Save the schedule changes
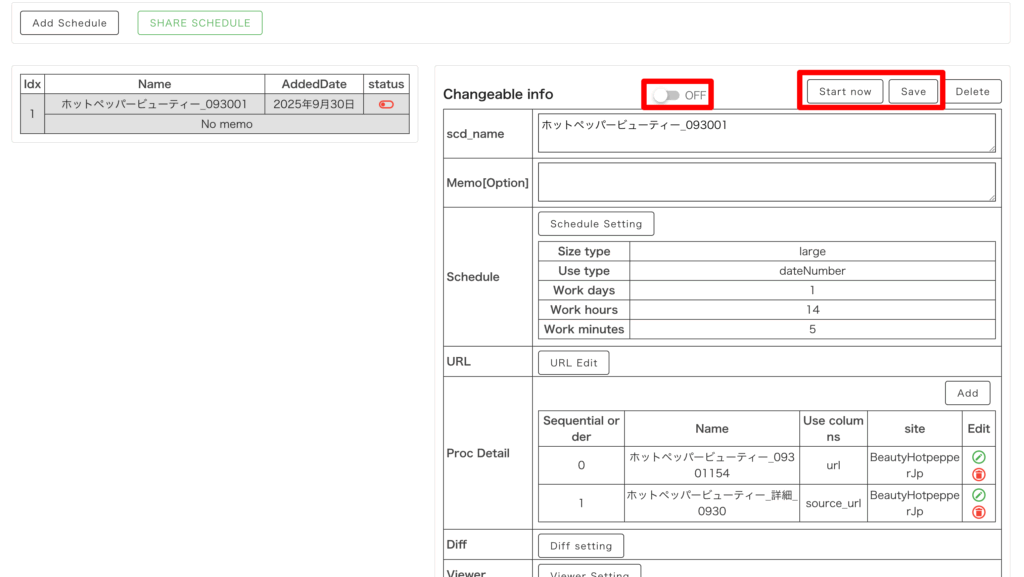 click(913, 91)
